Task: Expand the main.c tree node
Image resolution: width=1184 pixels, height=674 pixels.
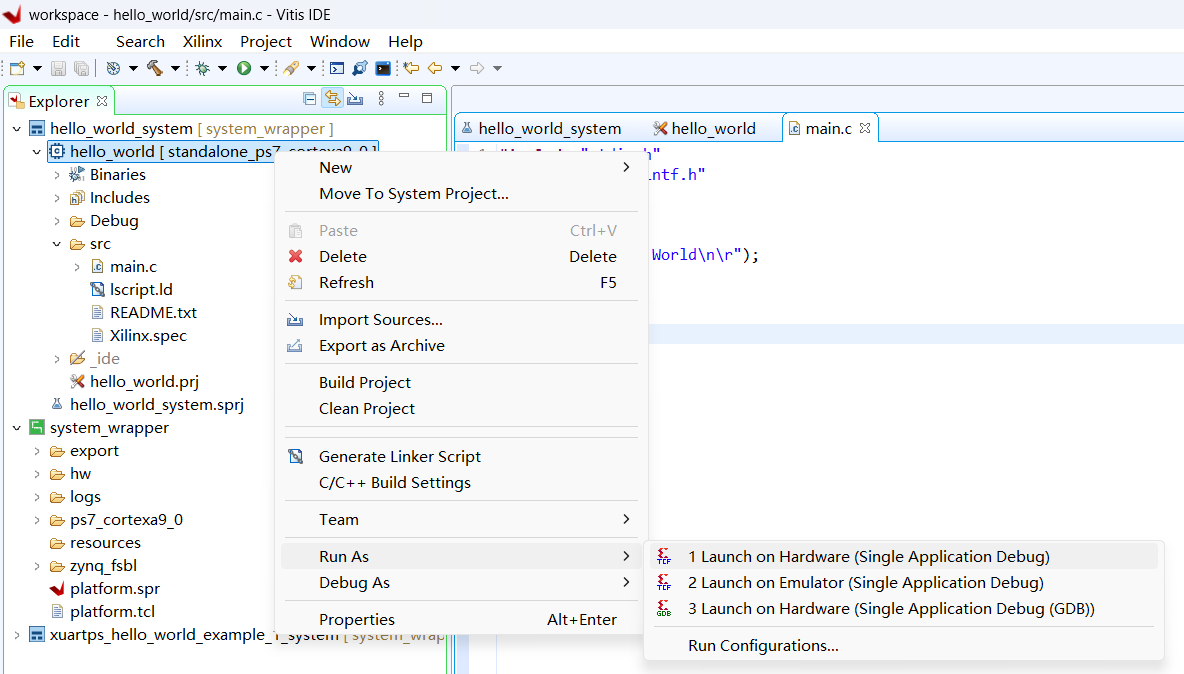Action: point(77,267)
